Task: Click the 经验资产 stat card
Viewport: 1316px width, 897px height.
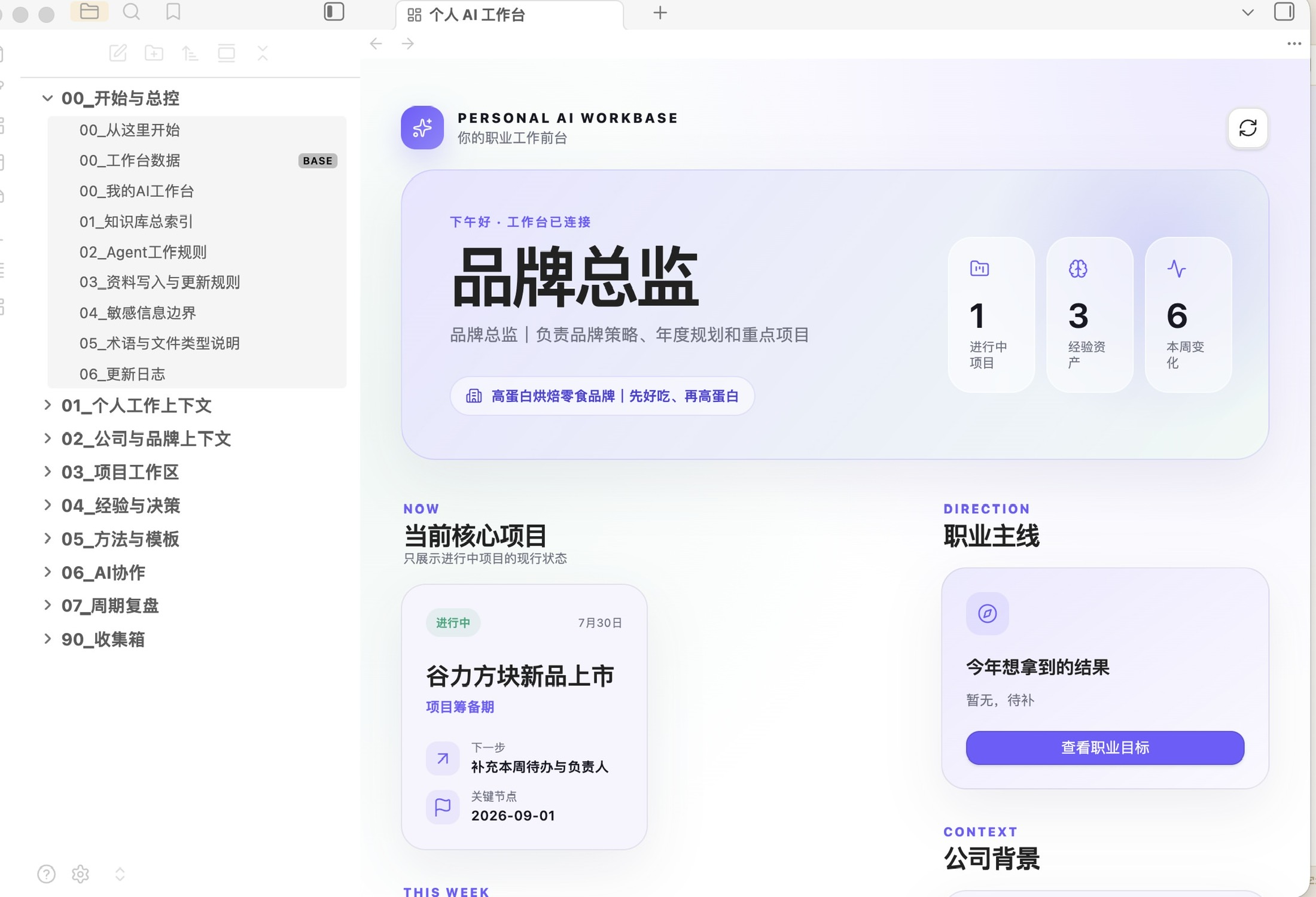Action: 1090,315
